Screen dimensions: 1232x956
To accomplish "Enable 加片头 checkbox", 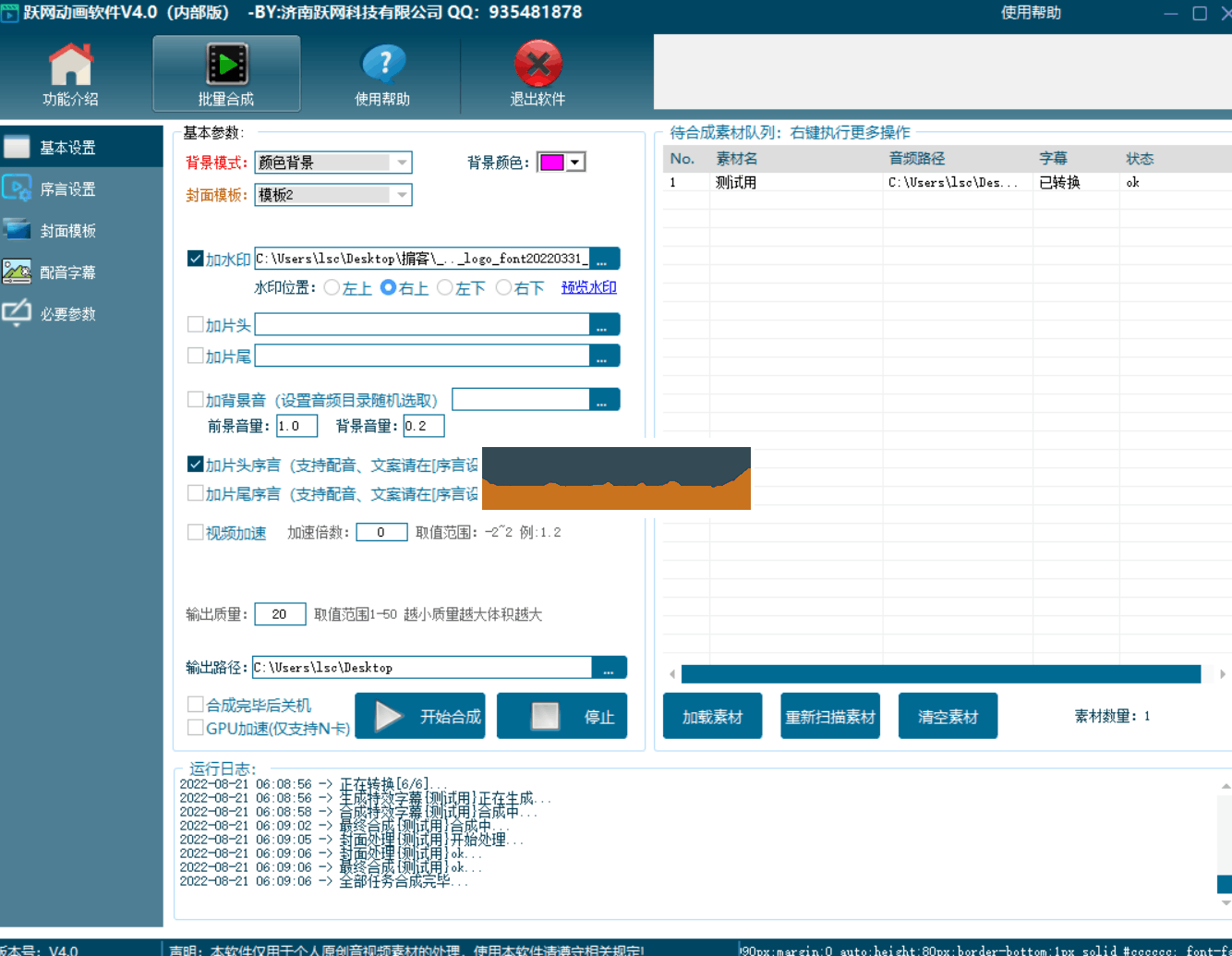I will click(195, 324).
